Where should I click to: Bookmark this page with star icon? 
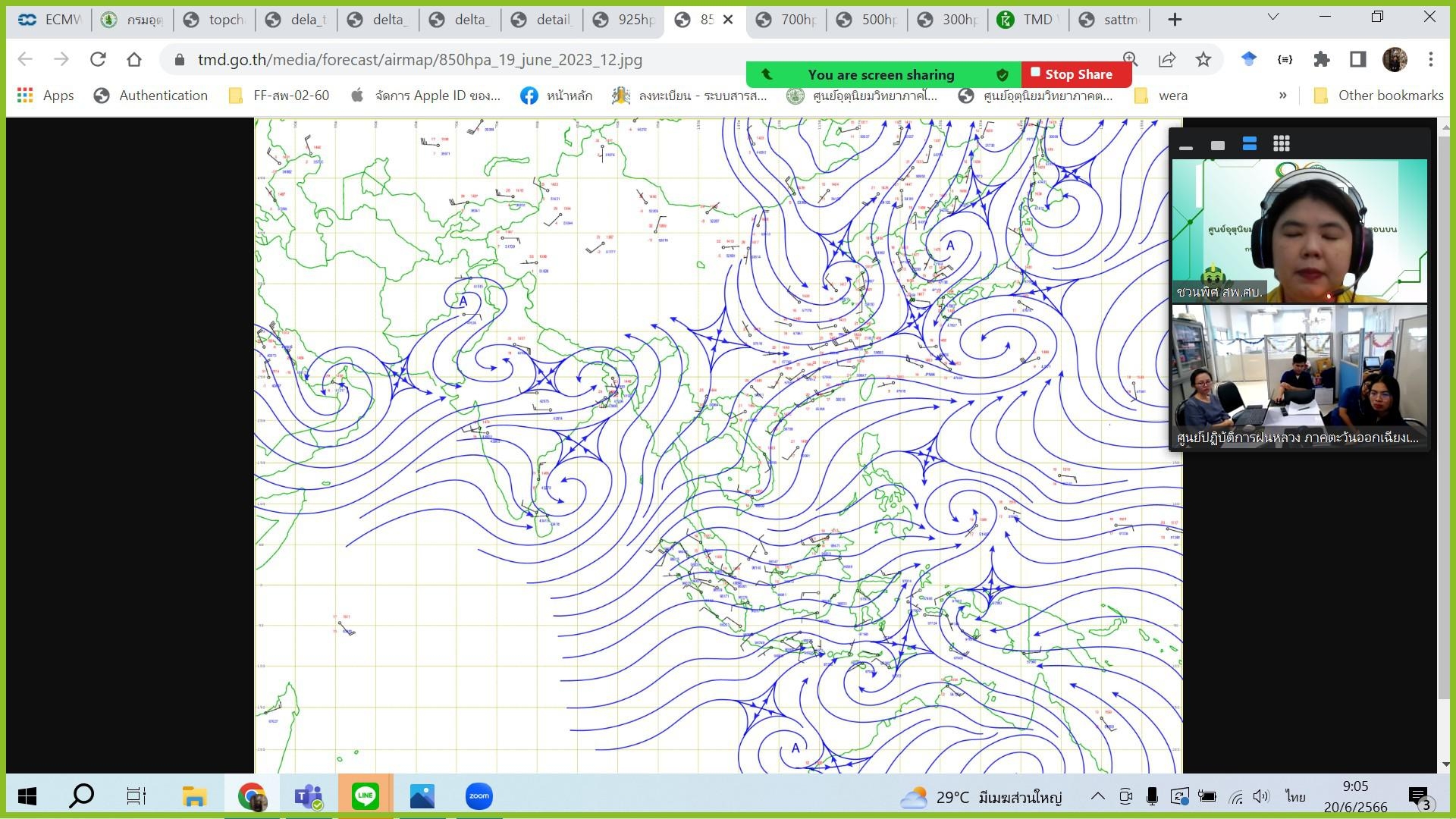[x=1203, y=59]
